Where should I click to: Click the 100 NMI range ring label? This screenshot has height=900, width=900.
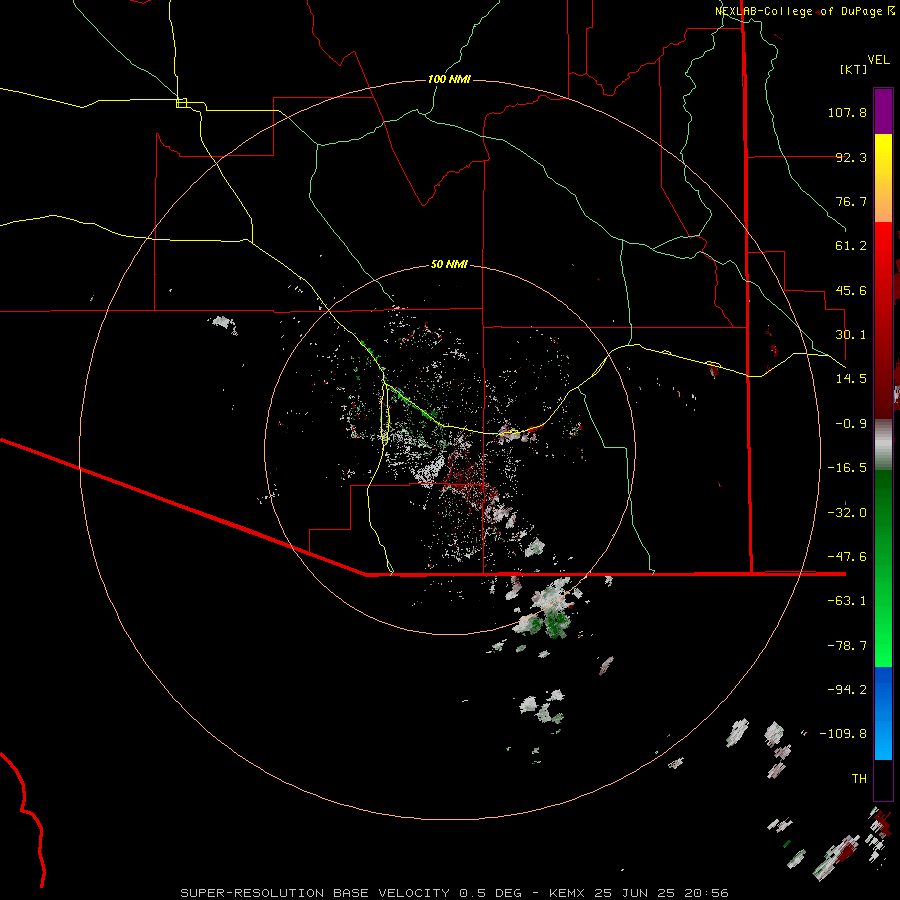coord(449,79)
